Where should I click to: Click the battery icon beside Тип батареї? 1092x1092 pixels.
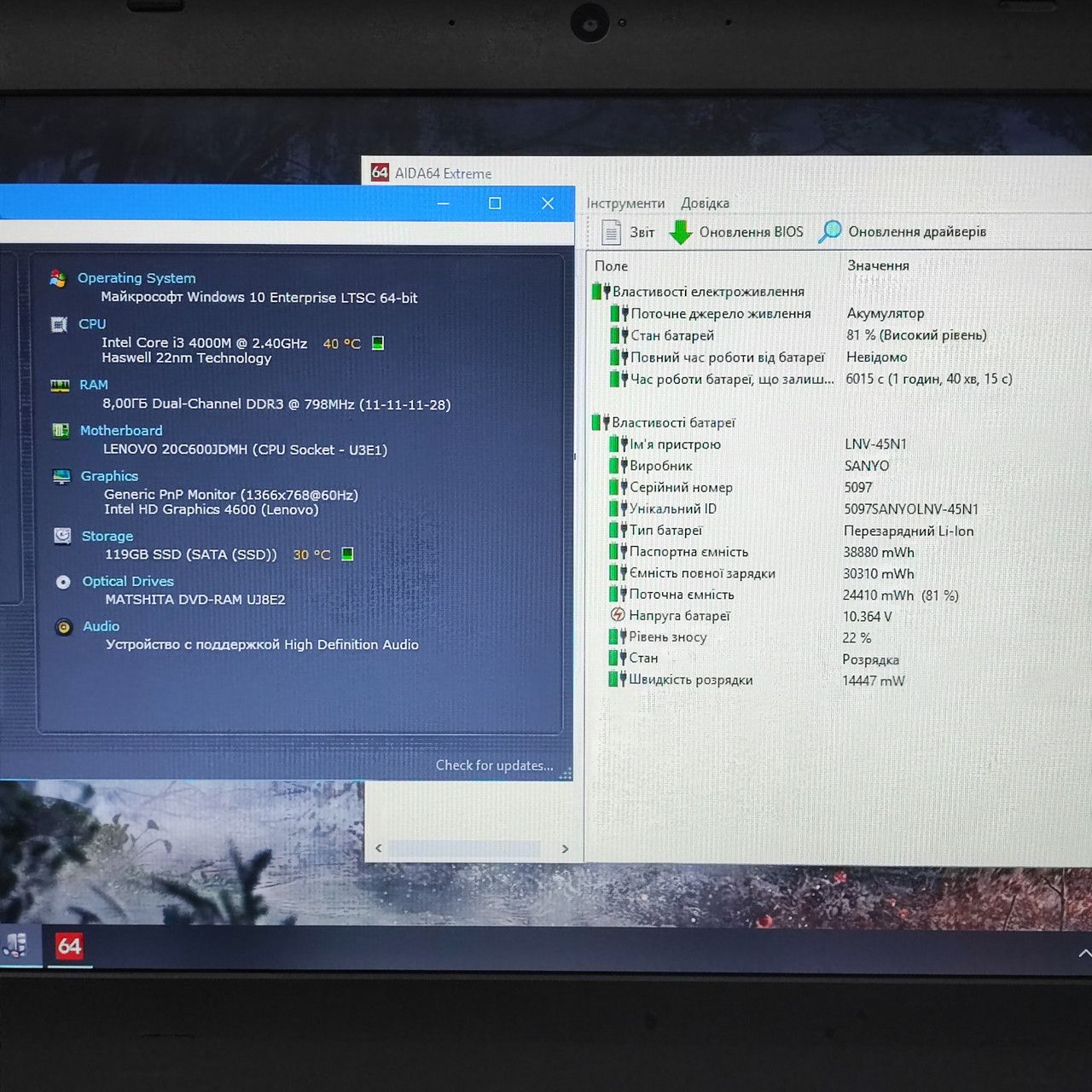pyautogui.click(x=619, y=531)
